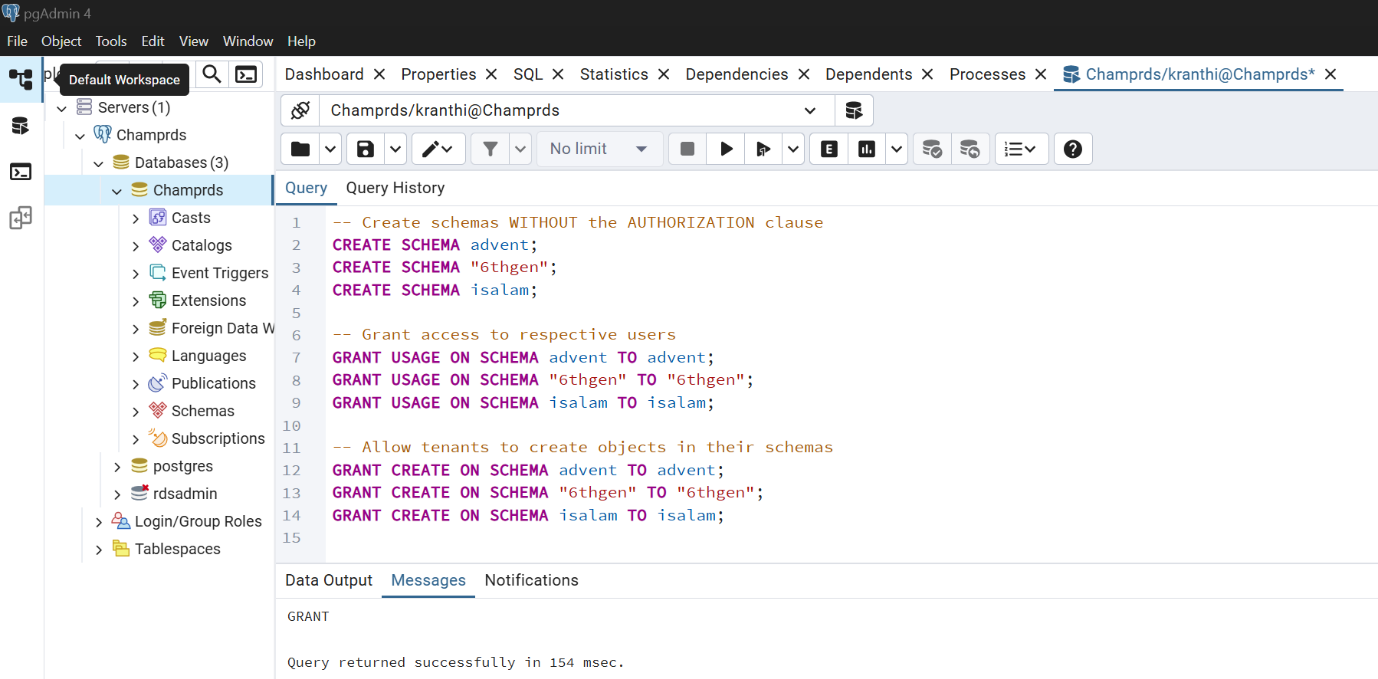Click the Open File folder icon
This screenshot has width=1378, height=679.
(300, 149)
